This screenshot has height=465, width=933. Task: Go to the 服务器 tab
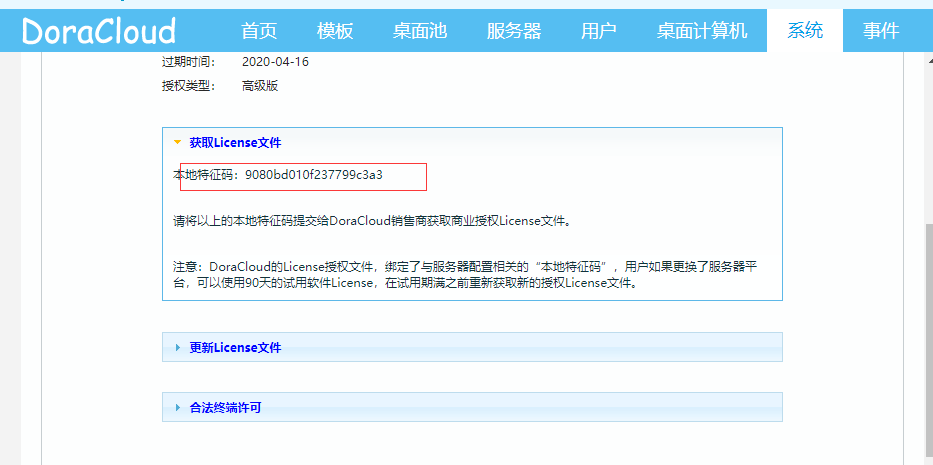coord(514,30)
